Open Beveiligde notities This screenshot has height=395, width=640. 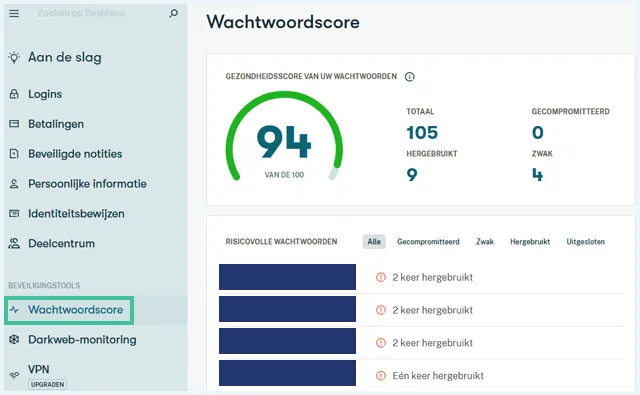[x=75, y=154]
